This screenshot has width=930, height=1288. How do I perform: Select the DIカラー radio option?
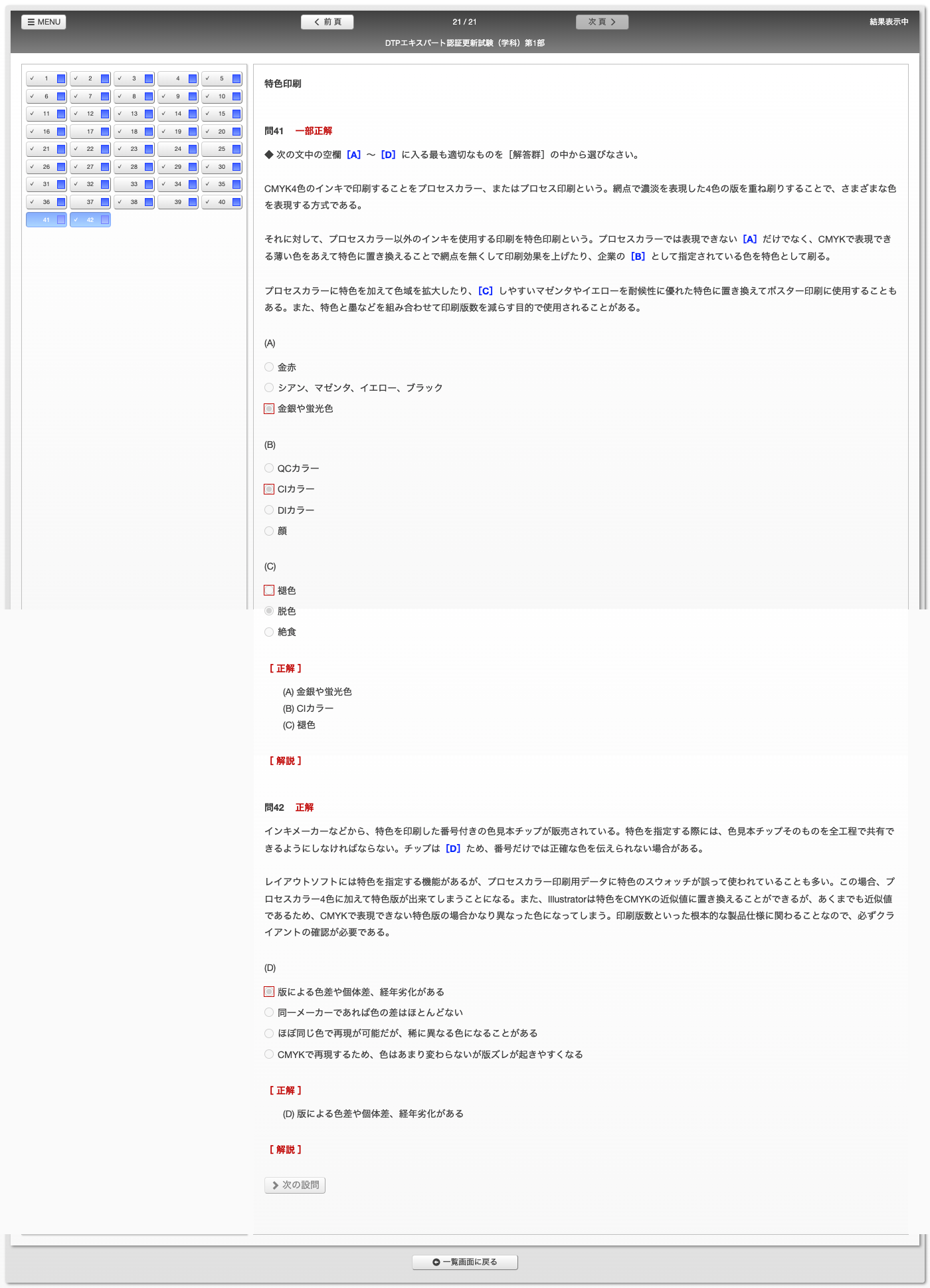pos(269,510)
